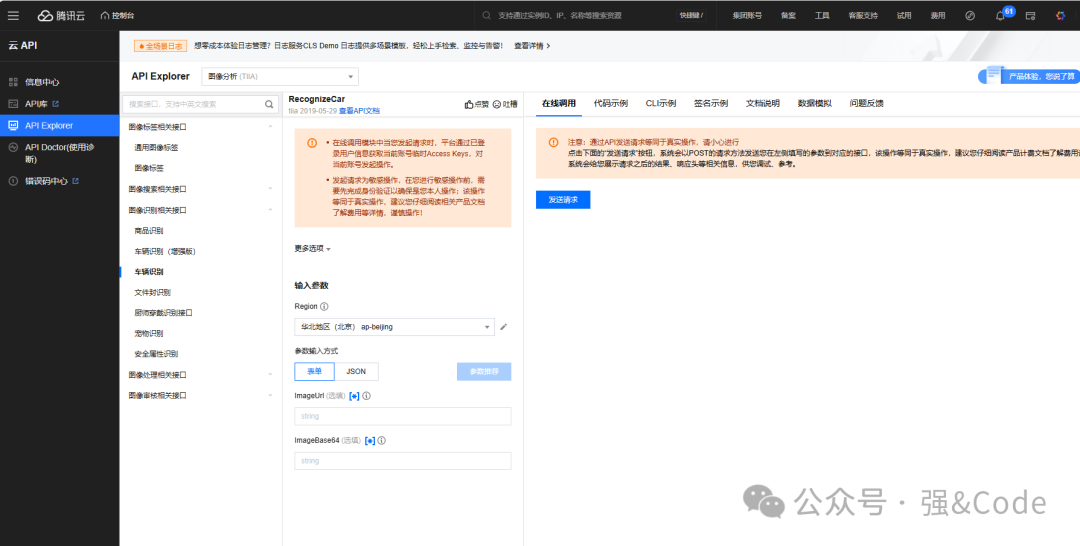Switch to the CLI示例 tab
Screen dimensions: 1080x546
661,104
